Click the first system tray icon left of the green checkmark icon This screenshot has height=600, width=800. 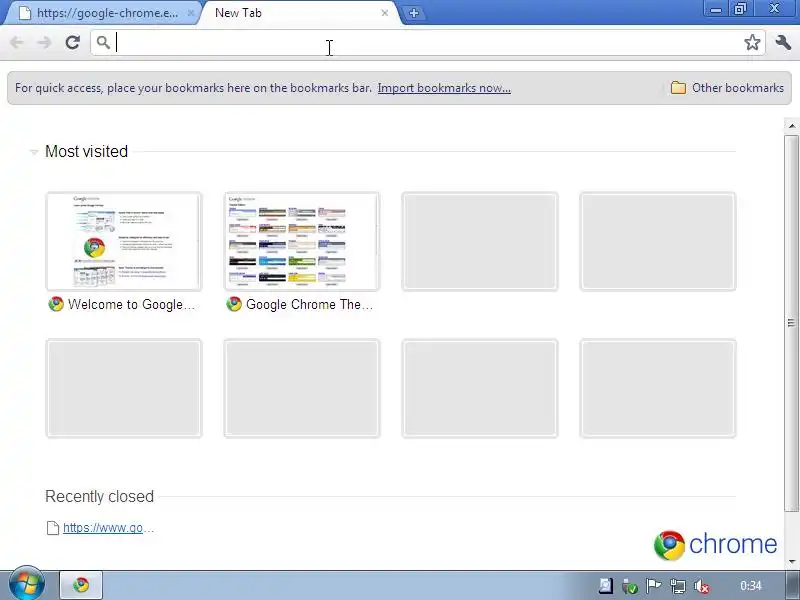point(606,586)
